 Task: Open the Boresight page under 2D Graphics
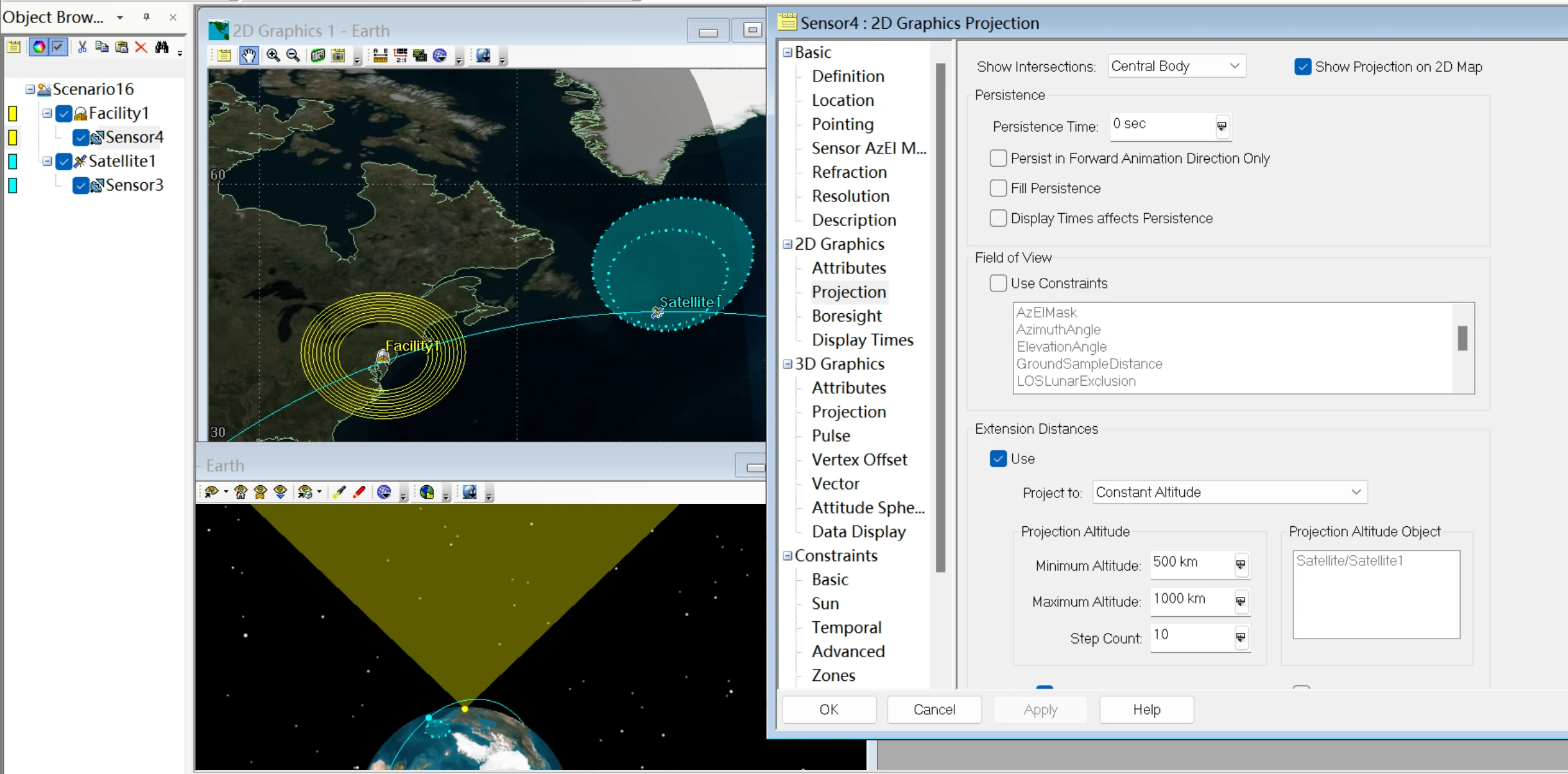pos(847,316)
